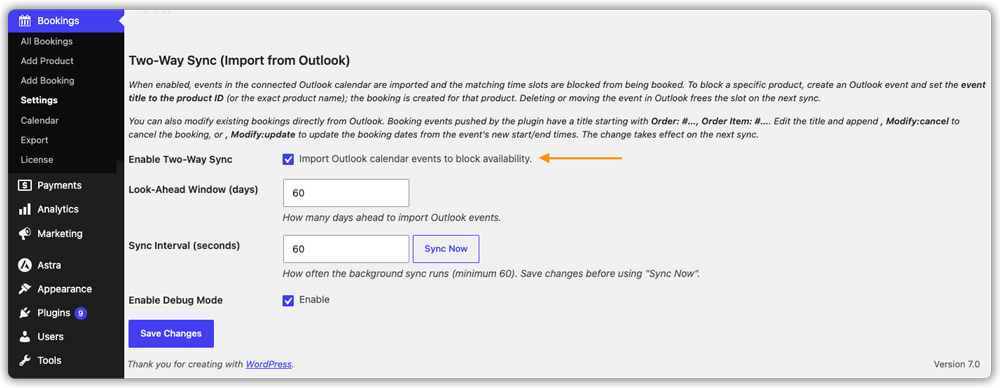This screenshot has width=1000, height=388.
Task: Focus the Sync Interval seconds field
Action: pos(346,249)
